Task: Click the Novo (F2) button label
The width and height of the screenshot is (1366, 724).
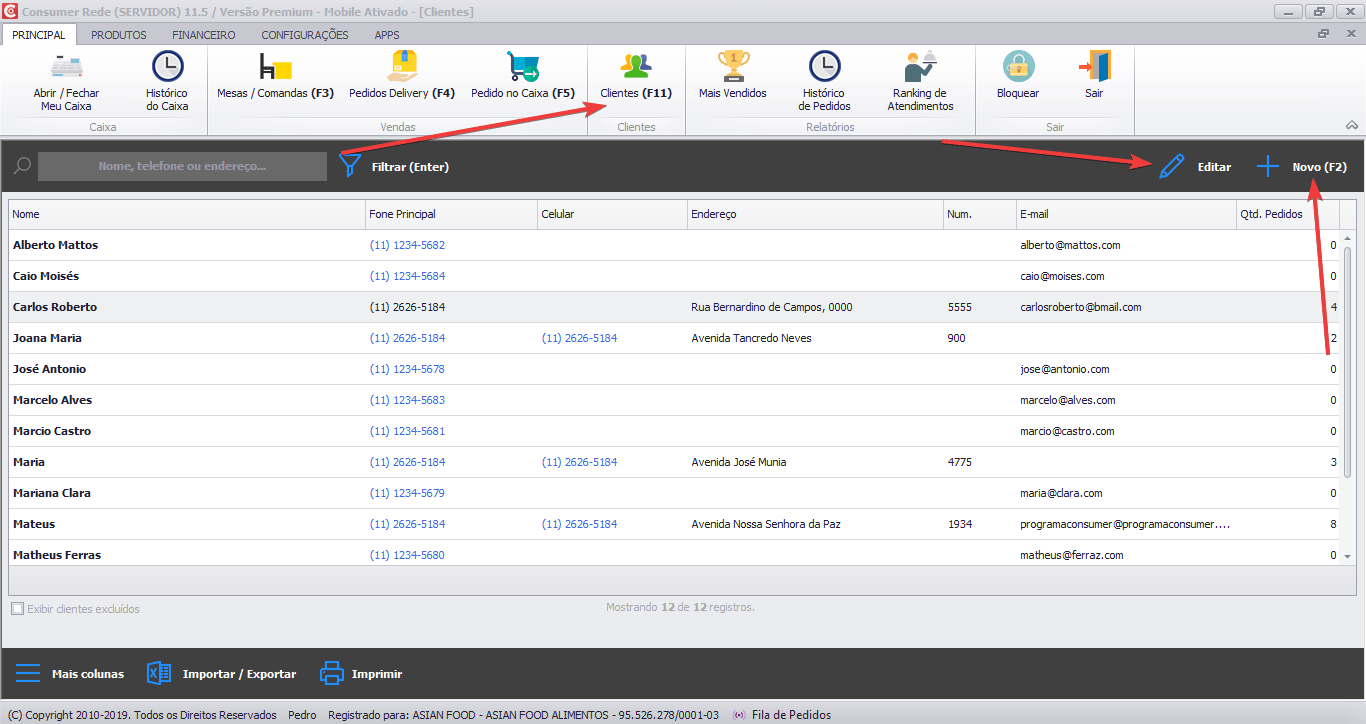Action: (1320, 167)
